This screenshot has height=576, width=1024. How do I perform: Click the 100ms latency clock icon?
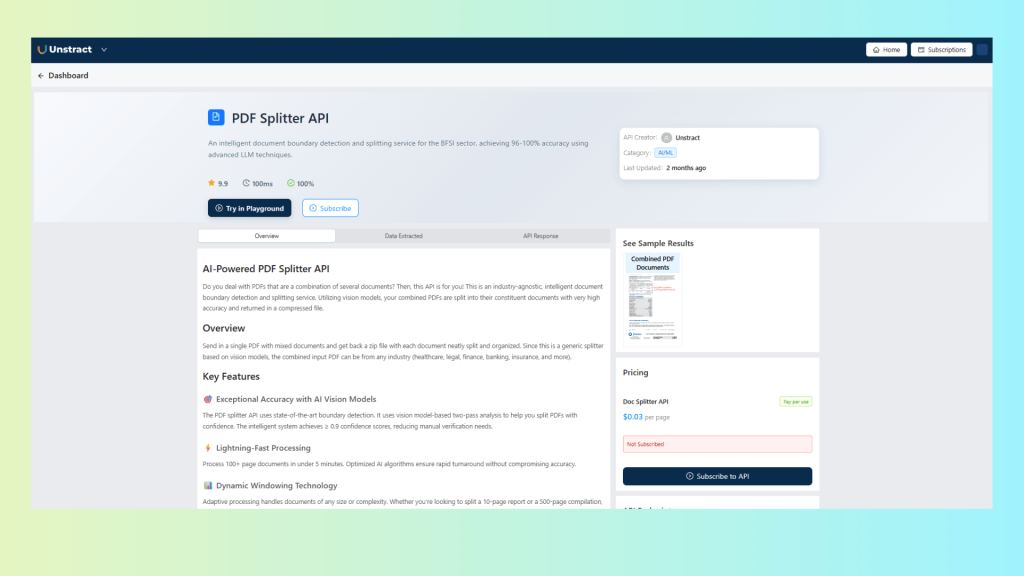pos(246,183)
